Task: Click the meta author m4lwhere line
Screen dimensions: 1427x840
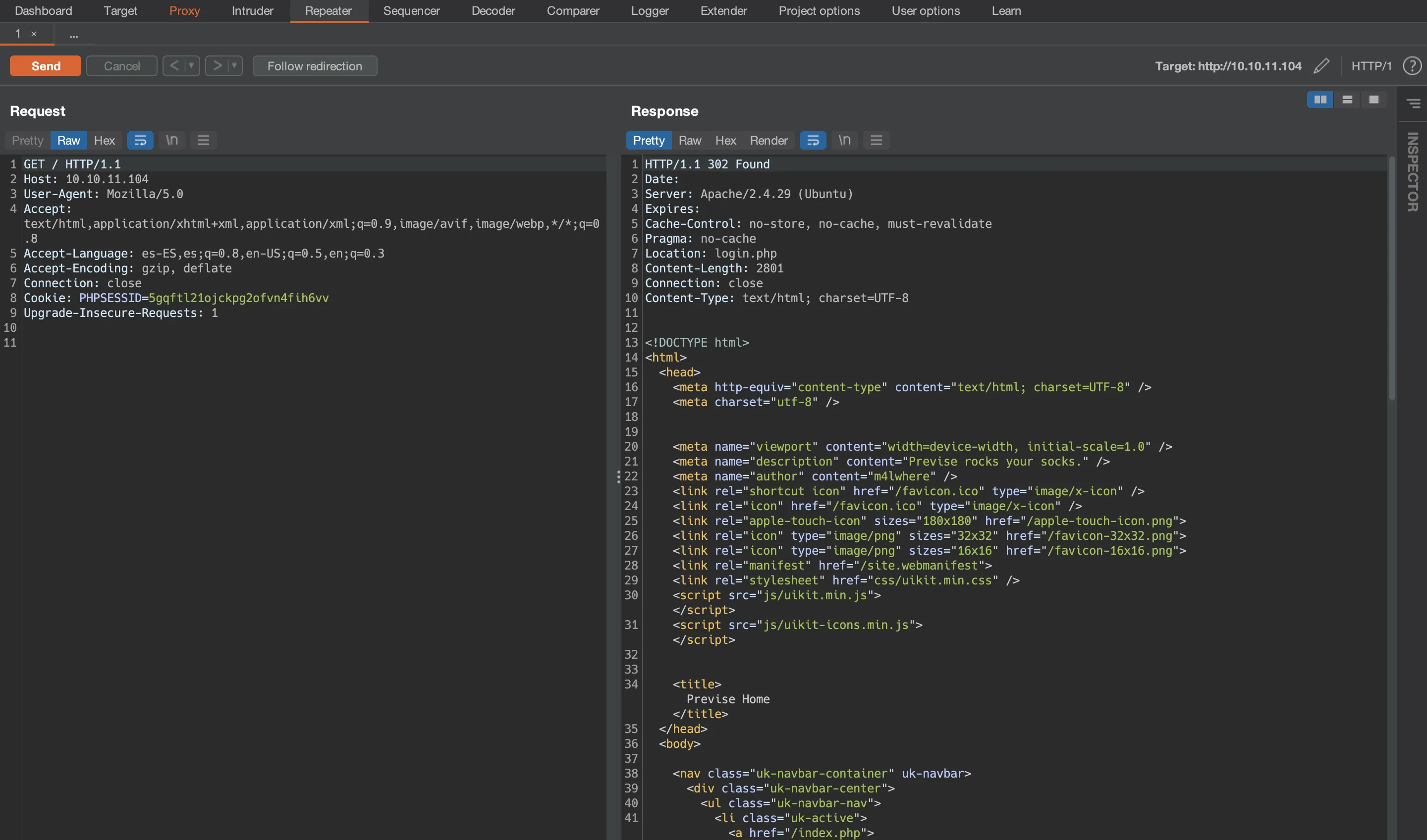Action: pos(815,476)
